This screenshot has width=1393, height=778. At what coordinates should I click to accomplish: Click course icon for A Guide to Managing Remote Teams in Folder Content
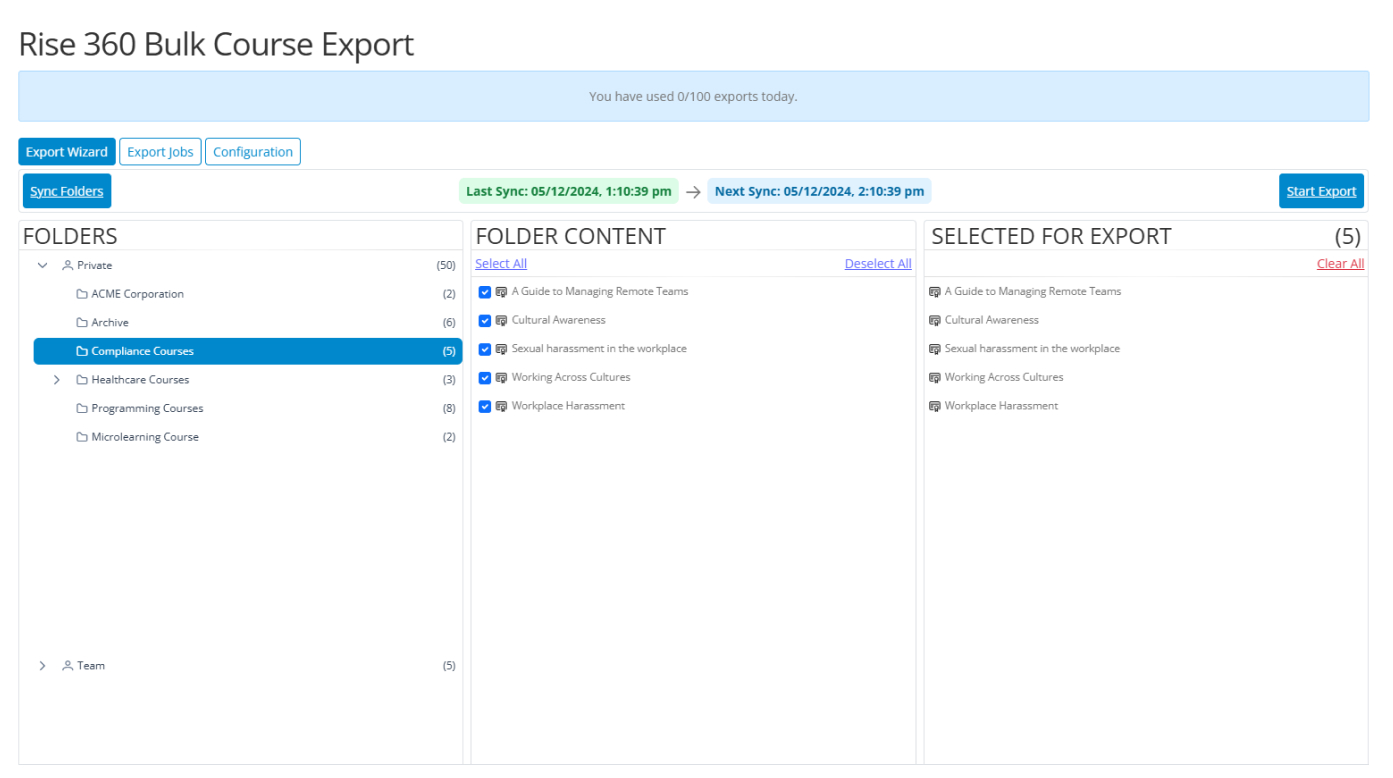(501, 292)
